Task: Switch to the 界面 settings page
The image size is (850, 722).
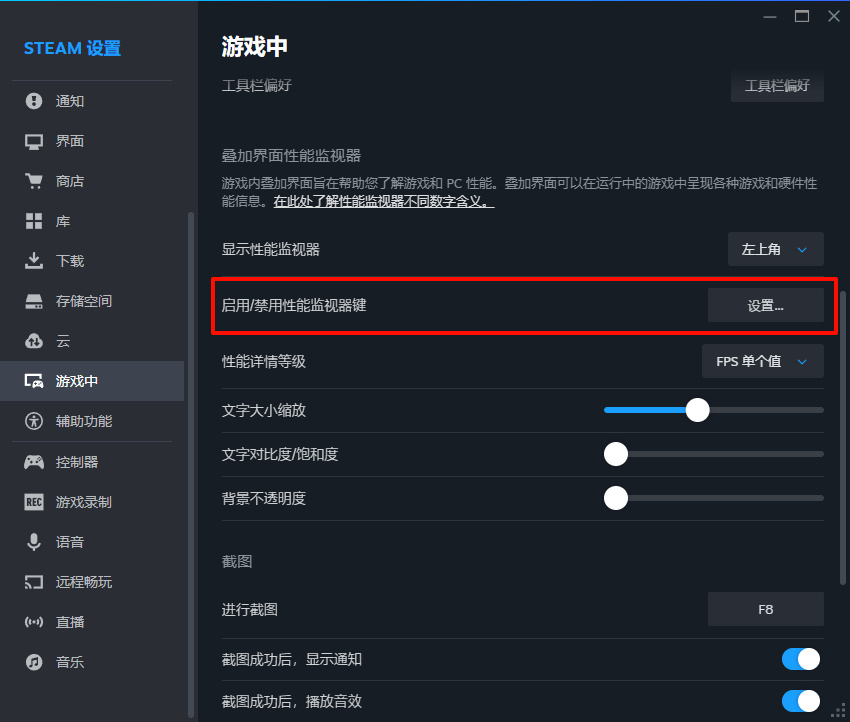Action: click(92, 141)
